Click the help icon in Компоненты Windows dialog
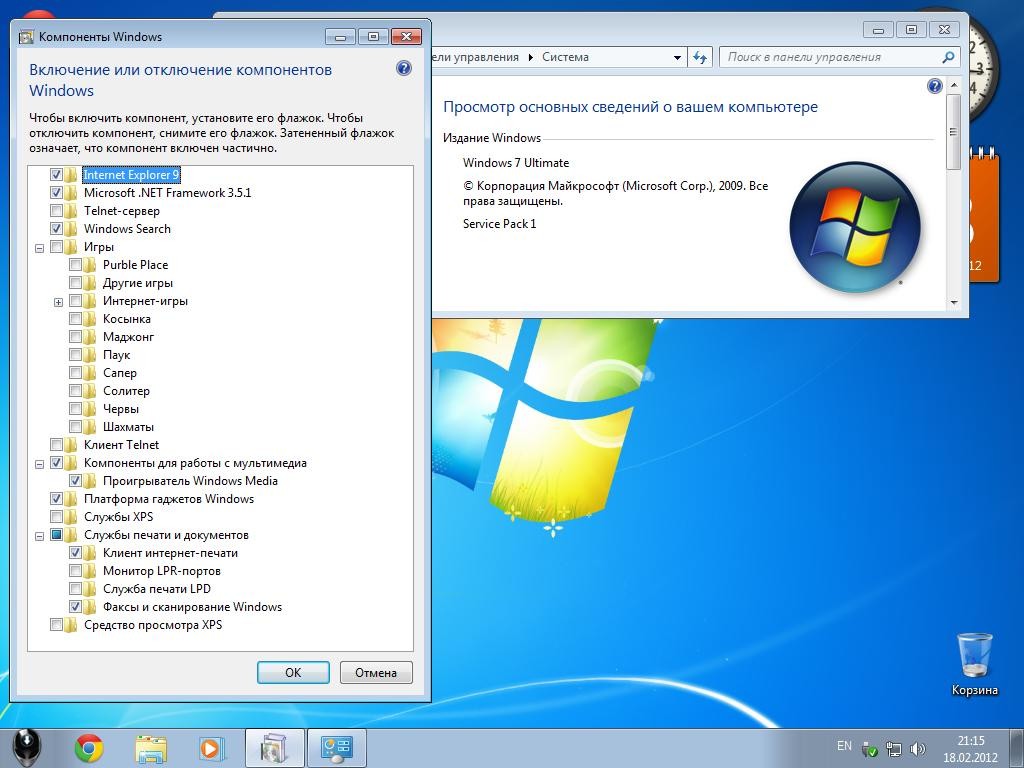 404,68
